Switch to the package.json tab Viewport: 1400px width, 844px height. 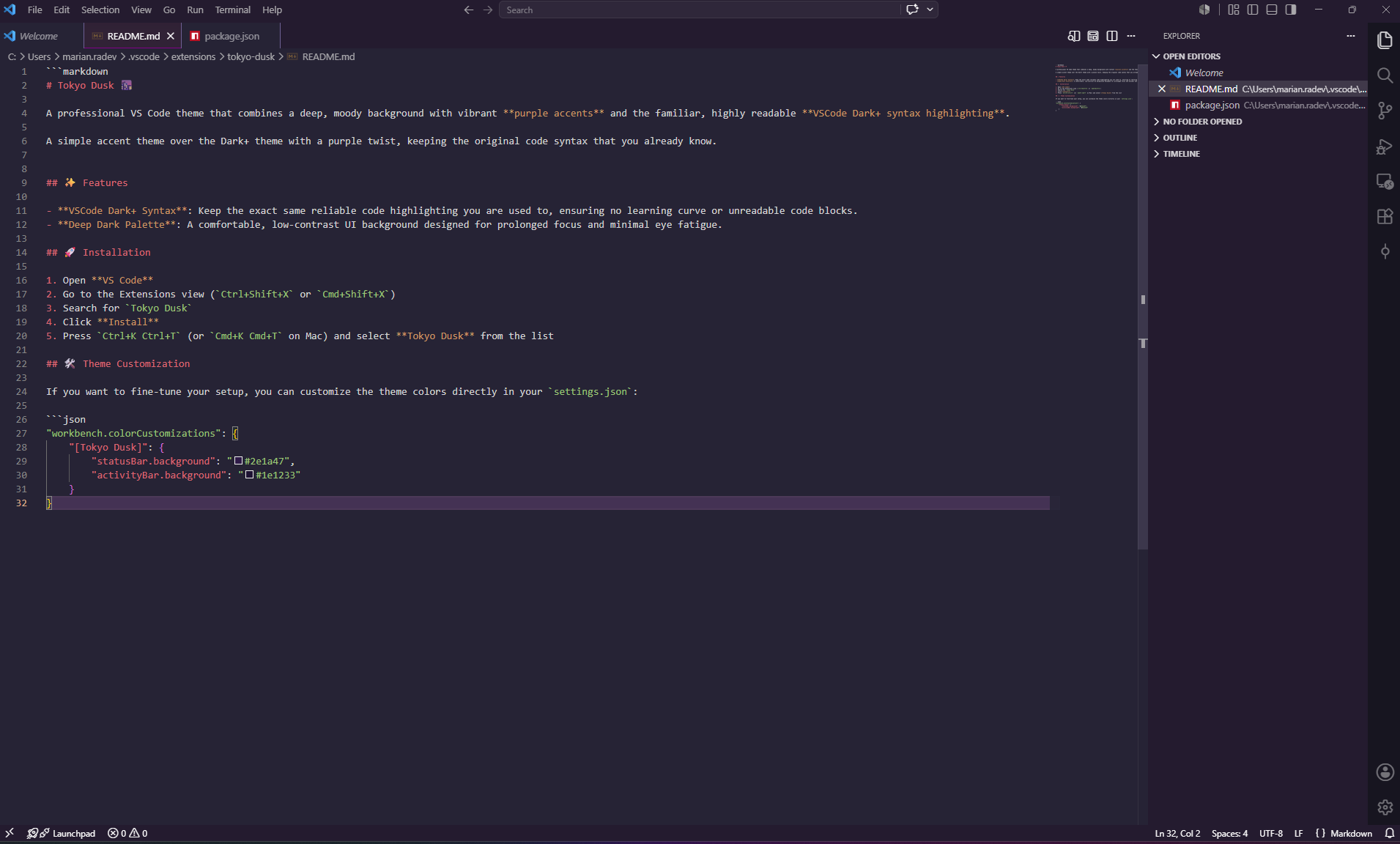(x=231, y=36)
